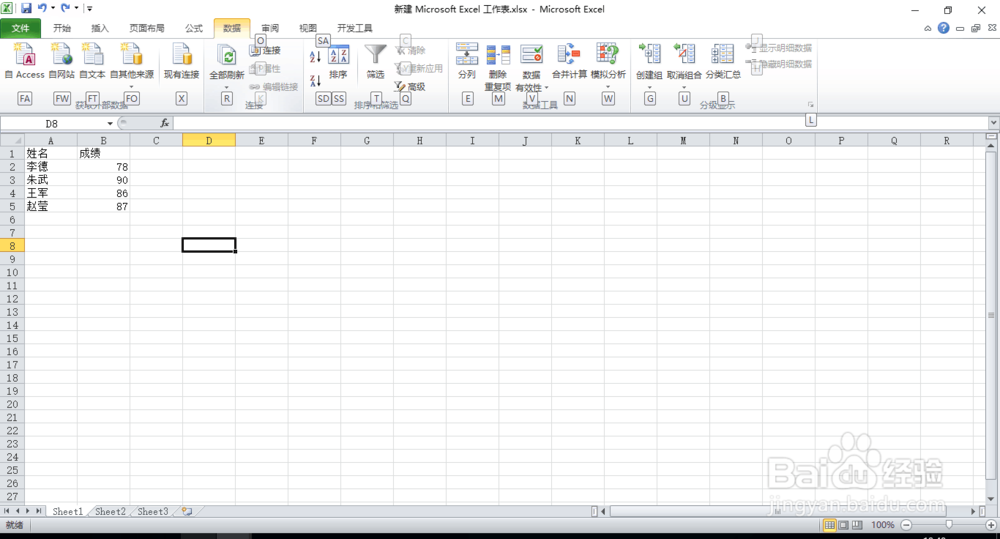Screen dimensions: 1000x539
Task: Import data from text file (自文本)
Action: click(x=92, y=61)
